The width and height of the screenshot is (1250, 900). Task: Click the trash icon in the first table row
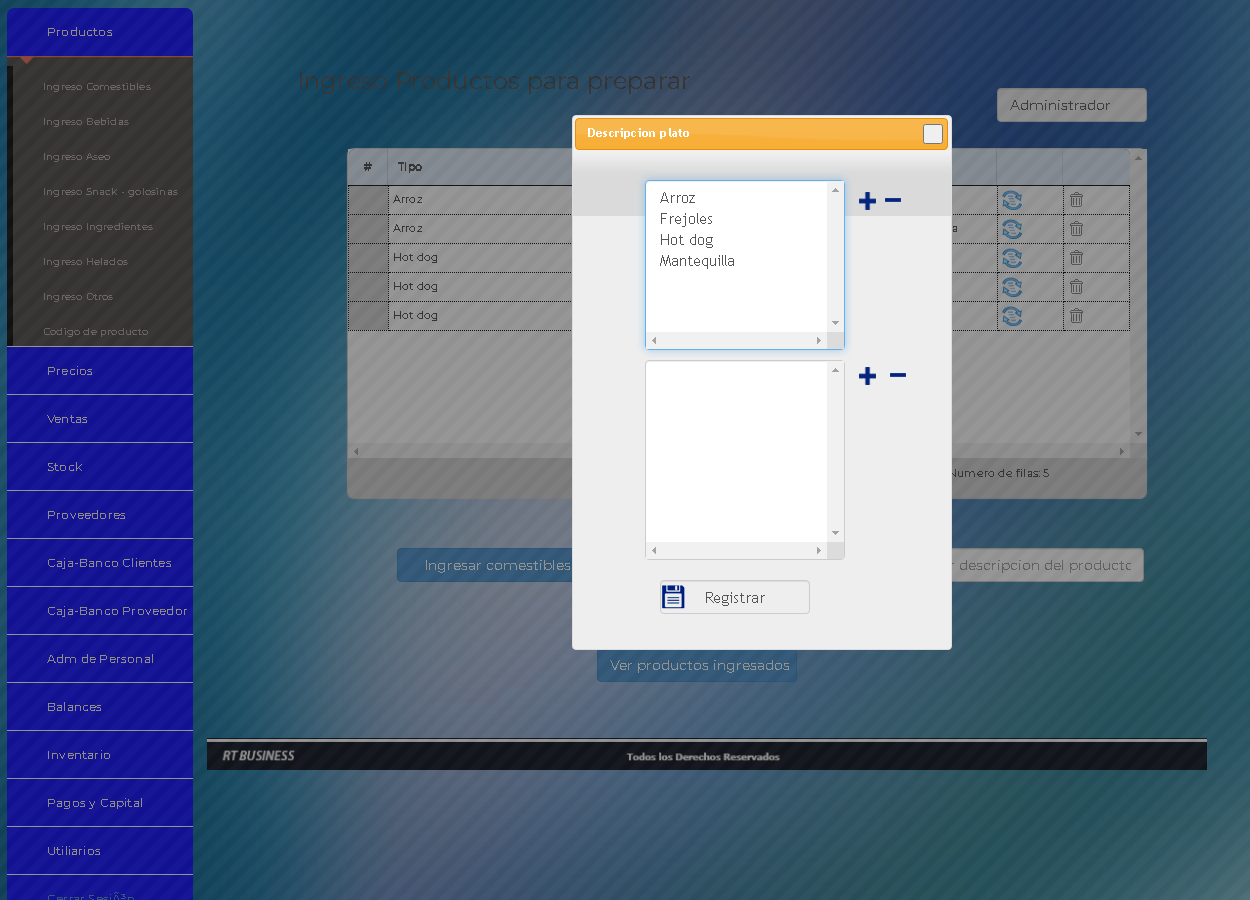(1076, 200)
